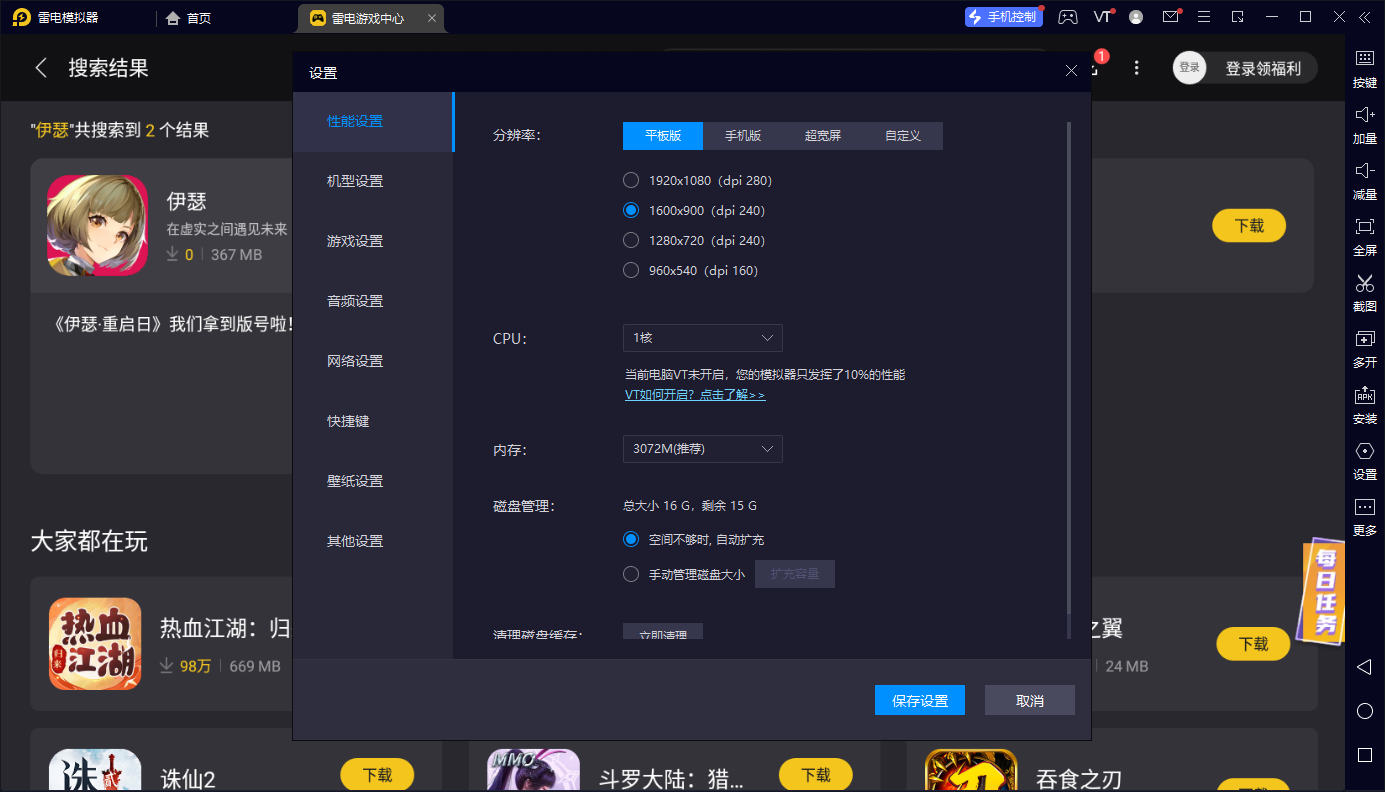
Task: Switch to the 雷电游戏中心 tab
Action: coord(371,17)
